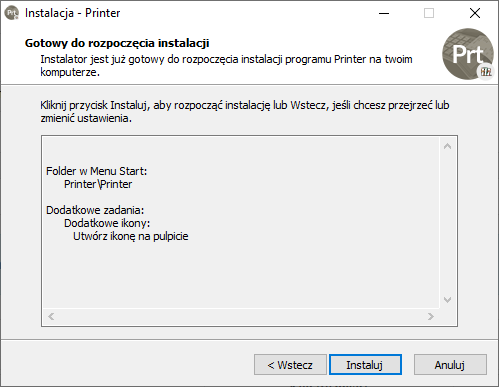Click the large round Prt logo
This screenshot has width=499, height=387.
(468, 54)
